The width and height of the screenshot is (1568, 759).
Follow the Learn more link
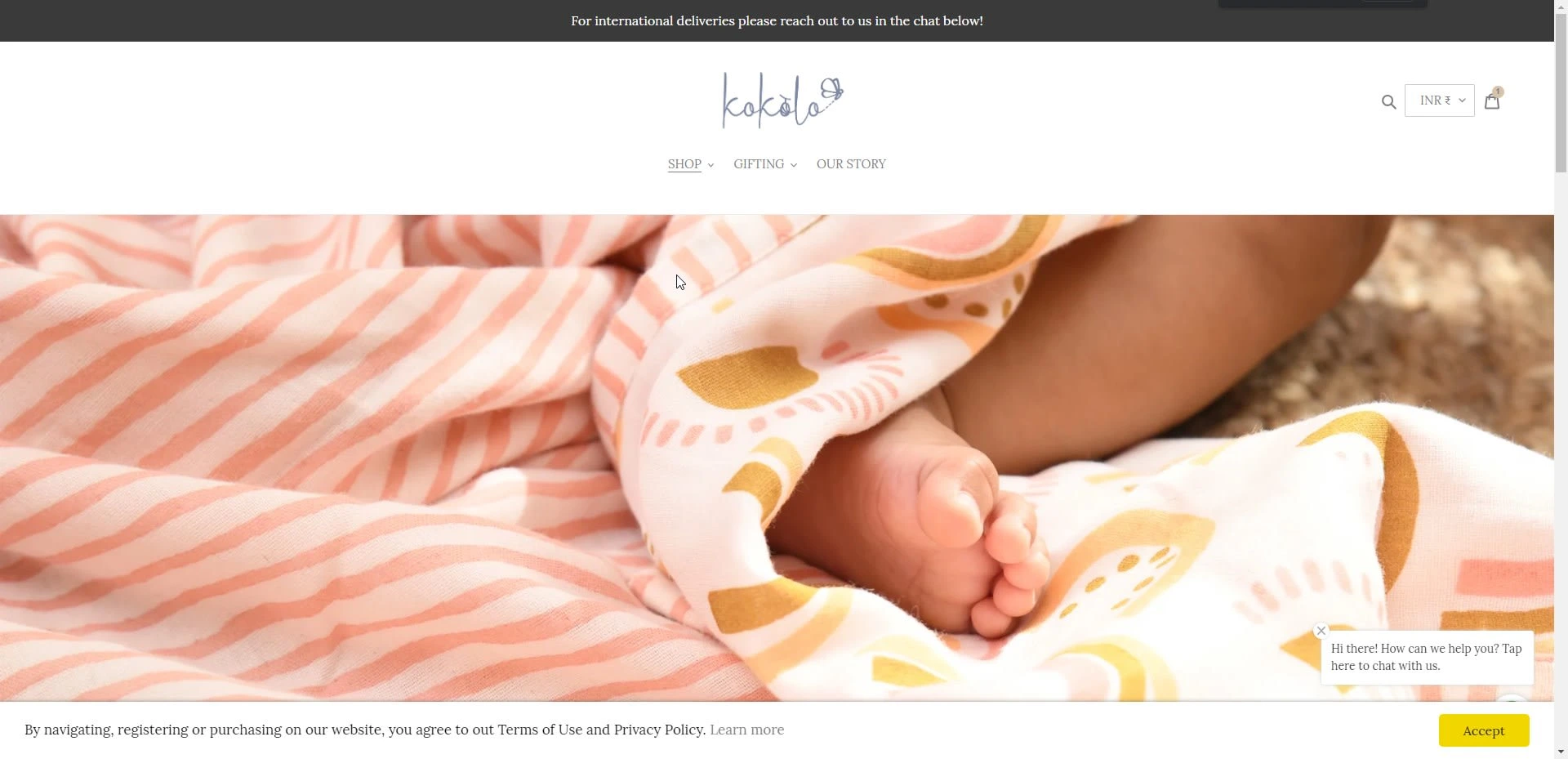(x=746, y=730)
